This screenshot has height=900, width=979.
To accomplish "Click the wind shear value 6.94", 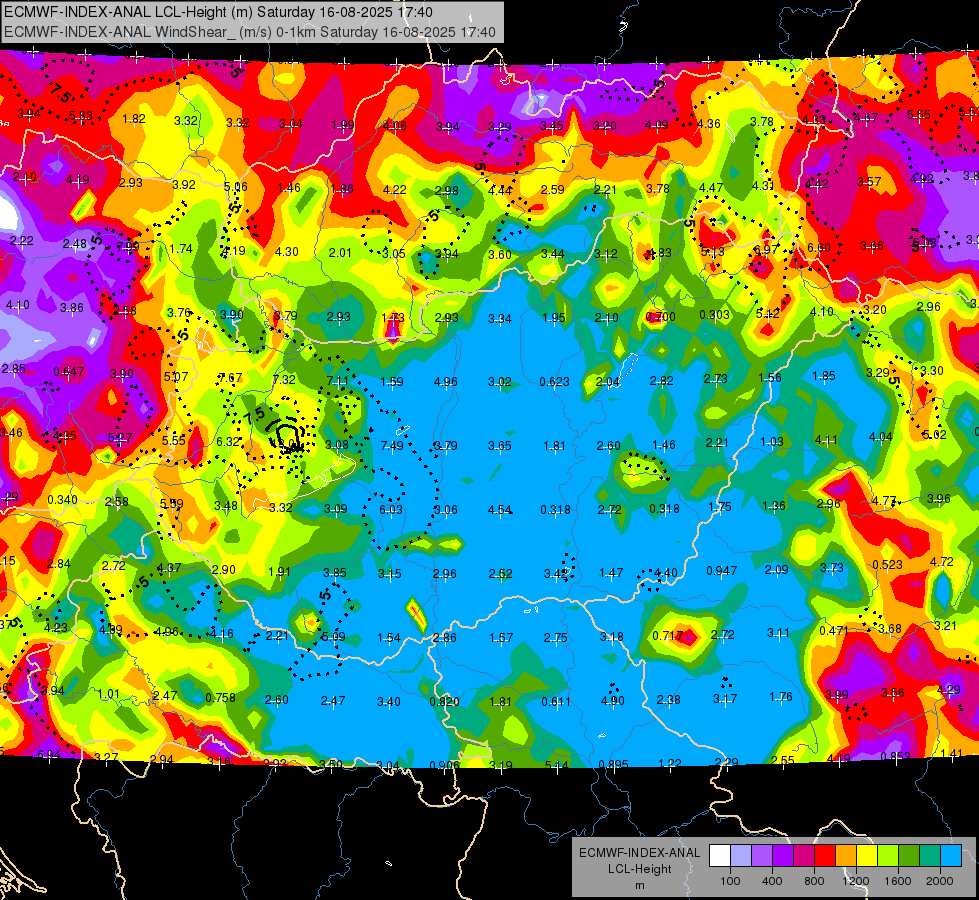I will point(49,754).
